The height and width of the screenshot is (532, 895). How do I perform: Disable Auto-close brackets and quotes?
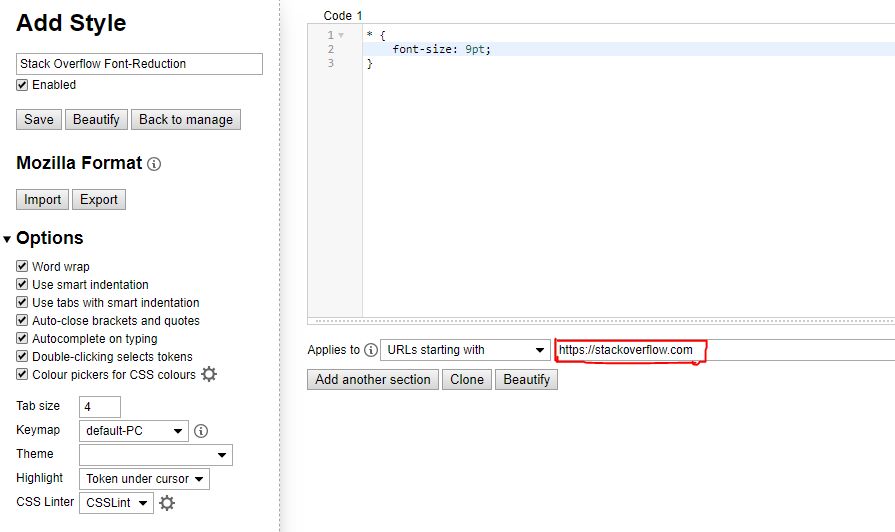tap(22, 320)
